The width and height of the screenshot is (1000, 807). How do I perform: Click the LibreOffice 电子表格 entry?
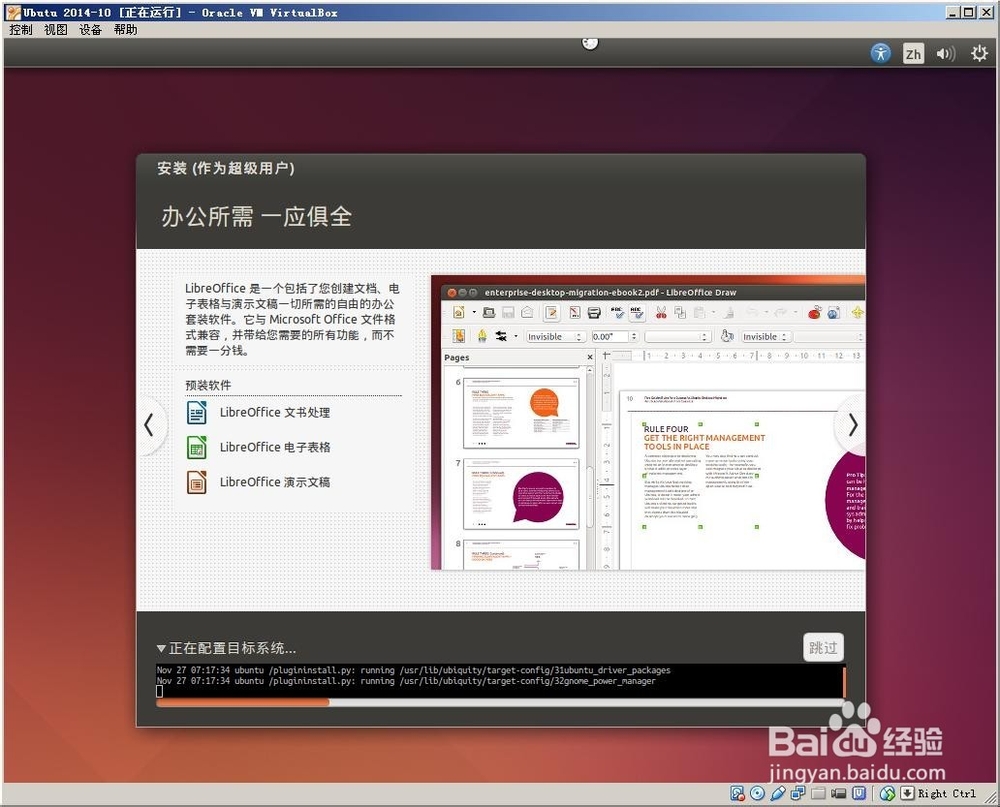click(275, 447)
